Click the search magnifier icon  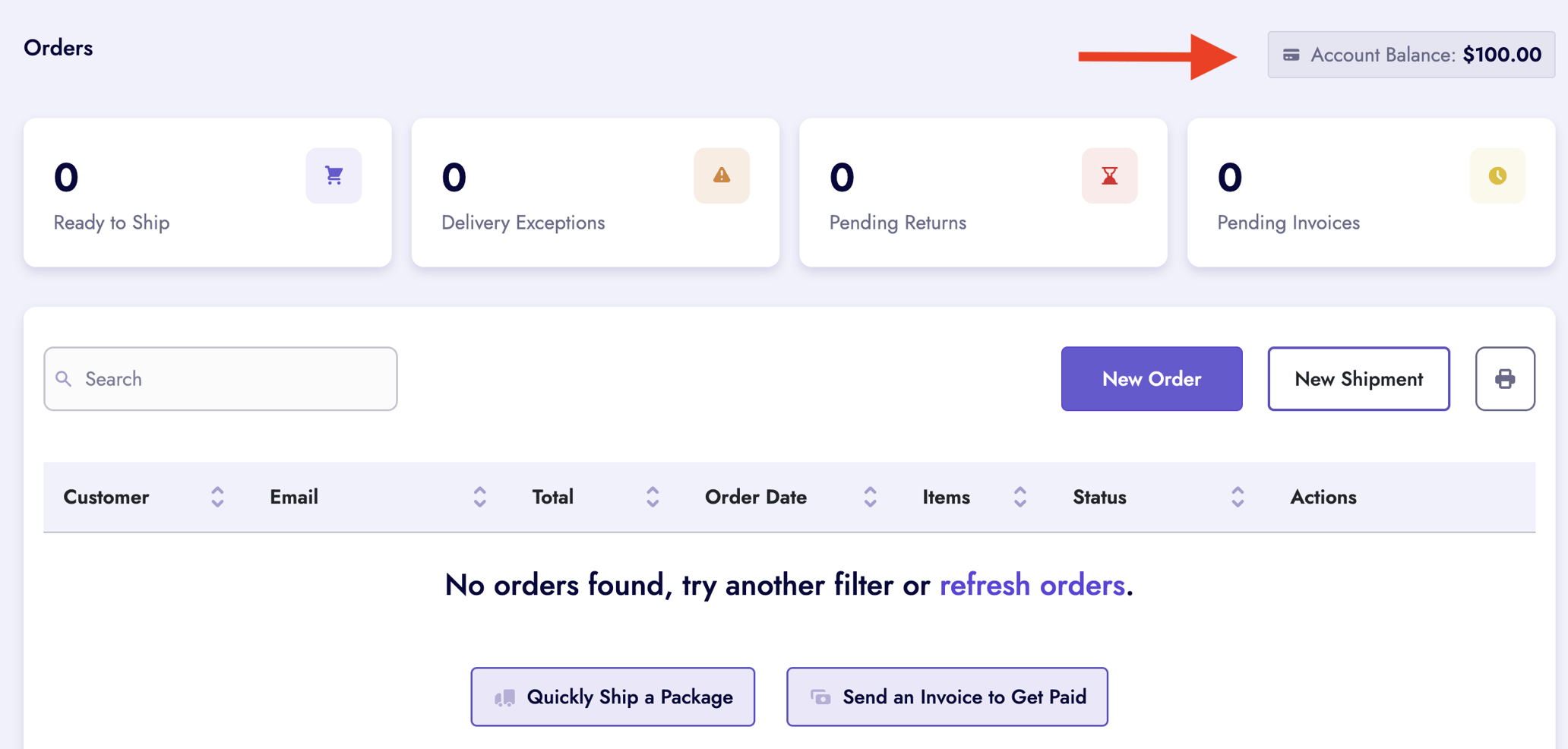click(x=64, y=378)
